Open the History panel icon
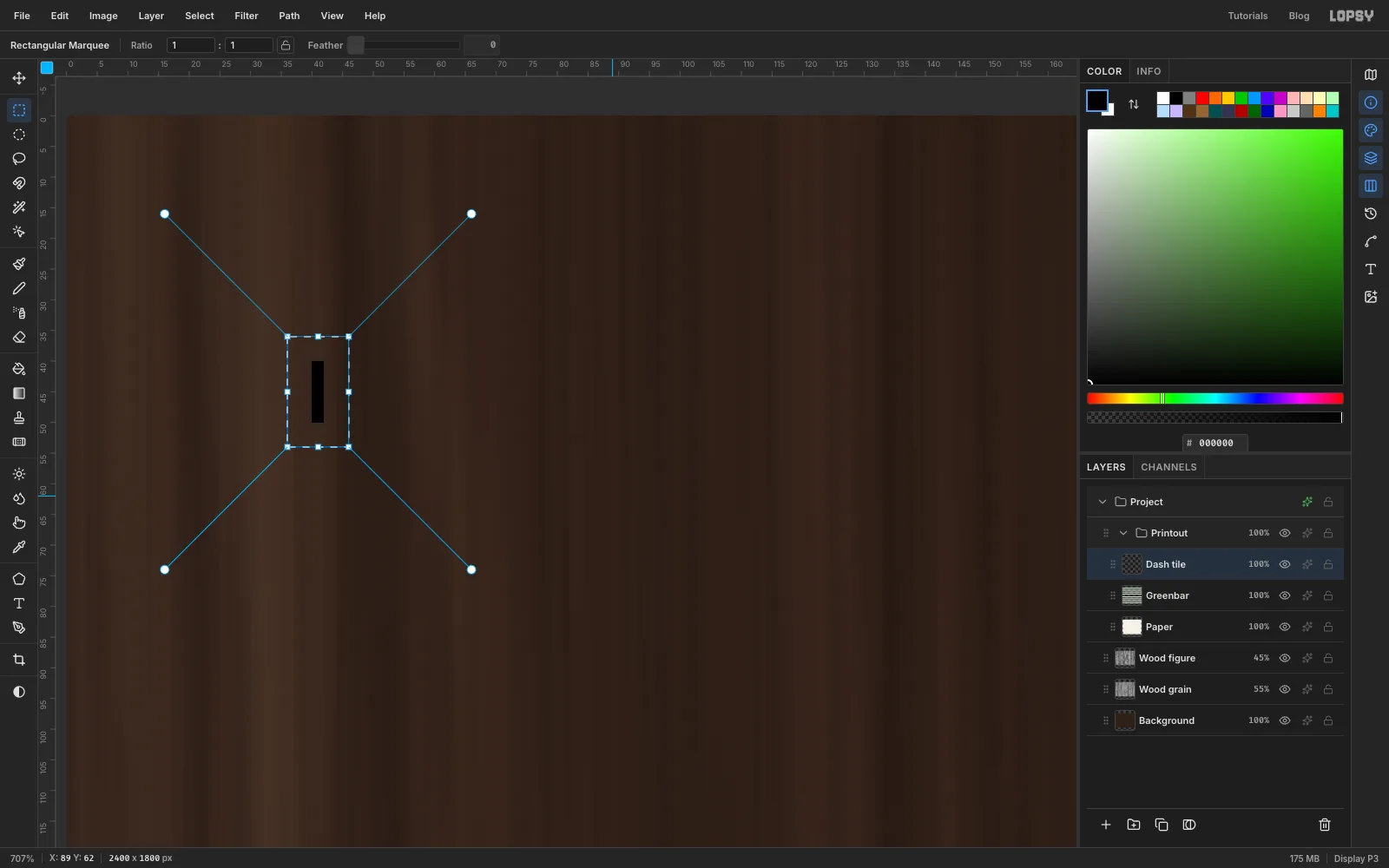 [x=1371, y=214]
